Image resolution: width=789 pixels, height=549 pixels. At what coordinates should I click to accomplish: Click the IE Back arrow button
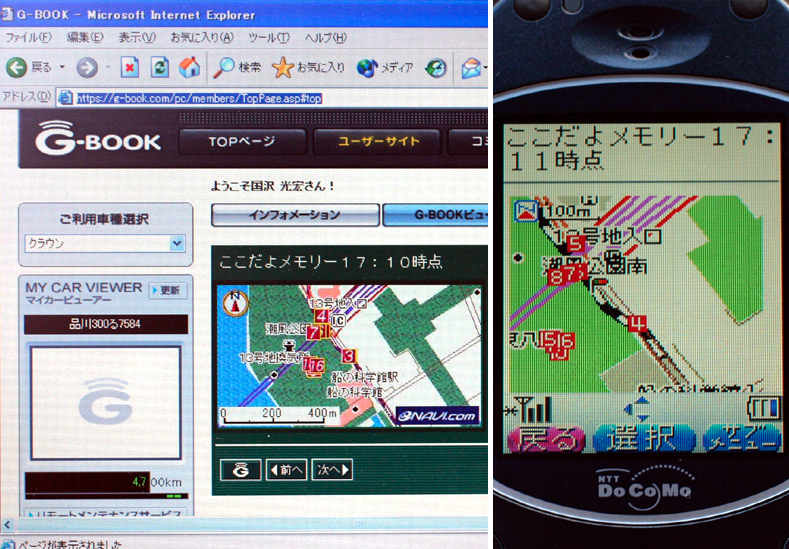pyautogui.click(x=17, y=67)
